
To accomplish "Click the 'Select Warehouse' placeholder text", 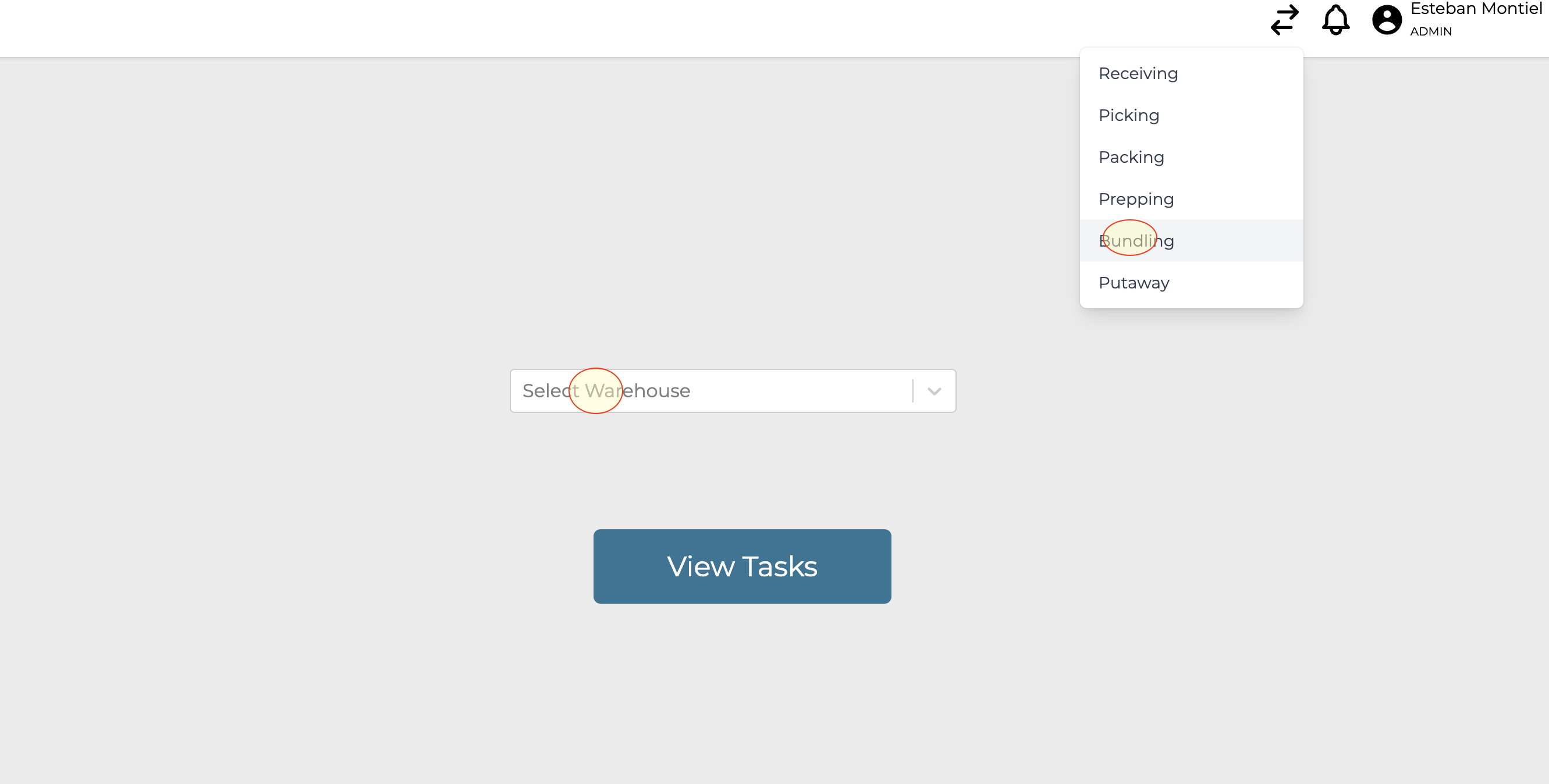I will coord(606,391).
